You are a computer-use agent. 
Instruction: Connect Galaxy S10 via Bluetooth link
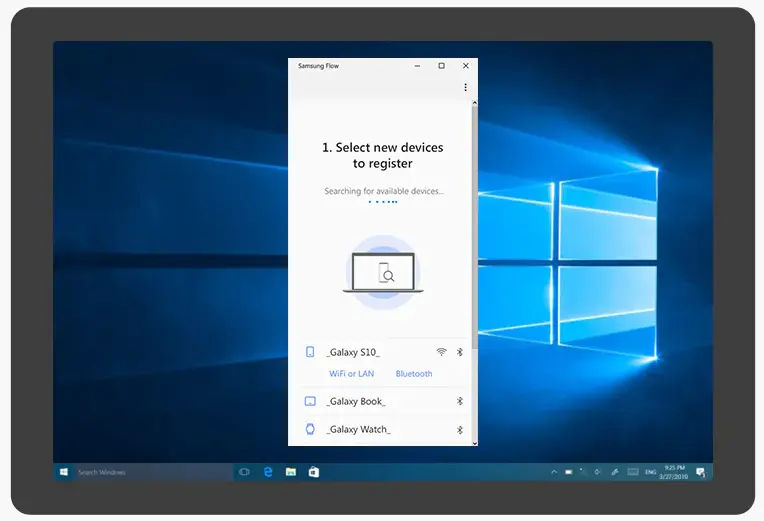pyautogui.click(x=414, y=374)
